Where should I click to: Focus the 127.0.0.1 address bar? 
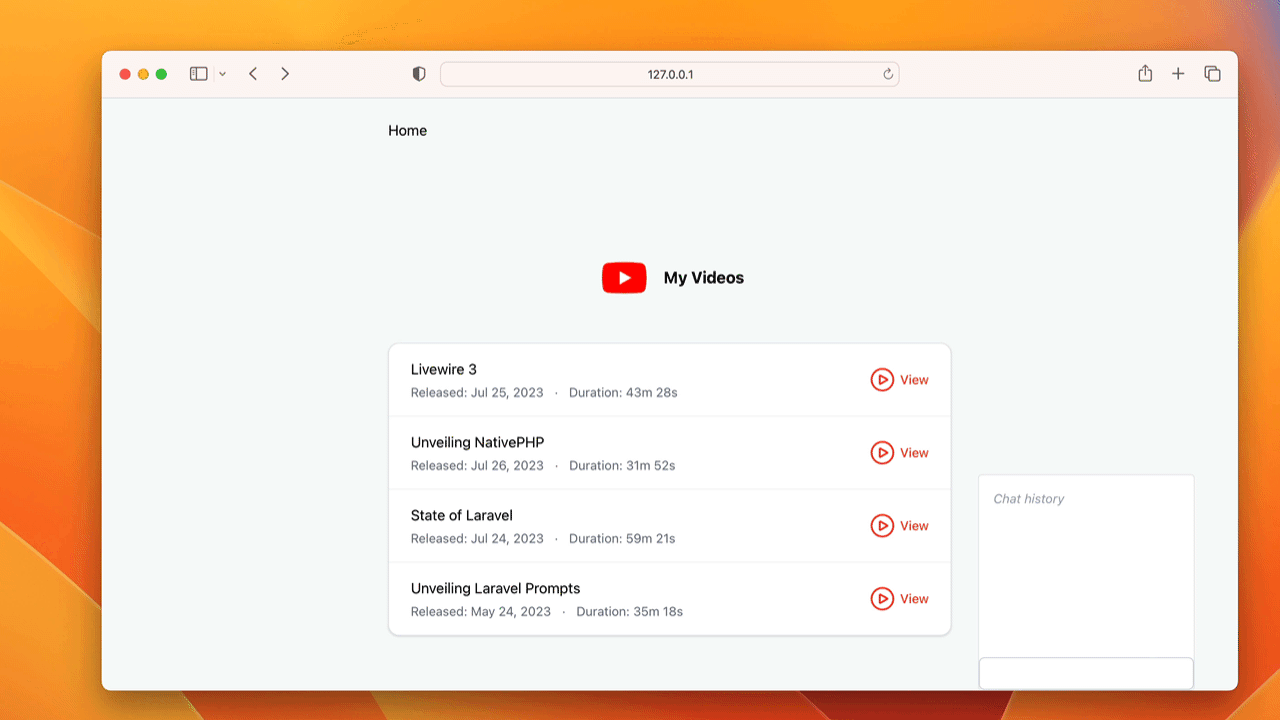coord(669,74)
